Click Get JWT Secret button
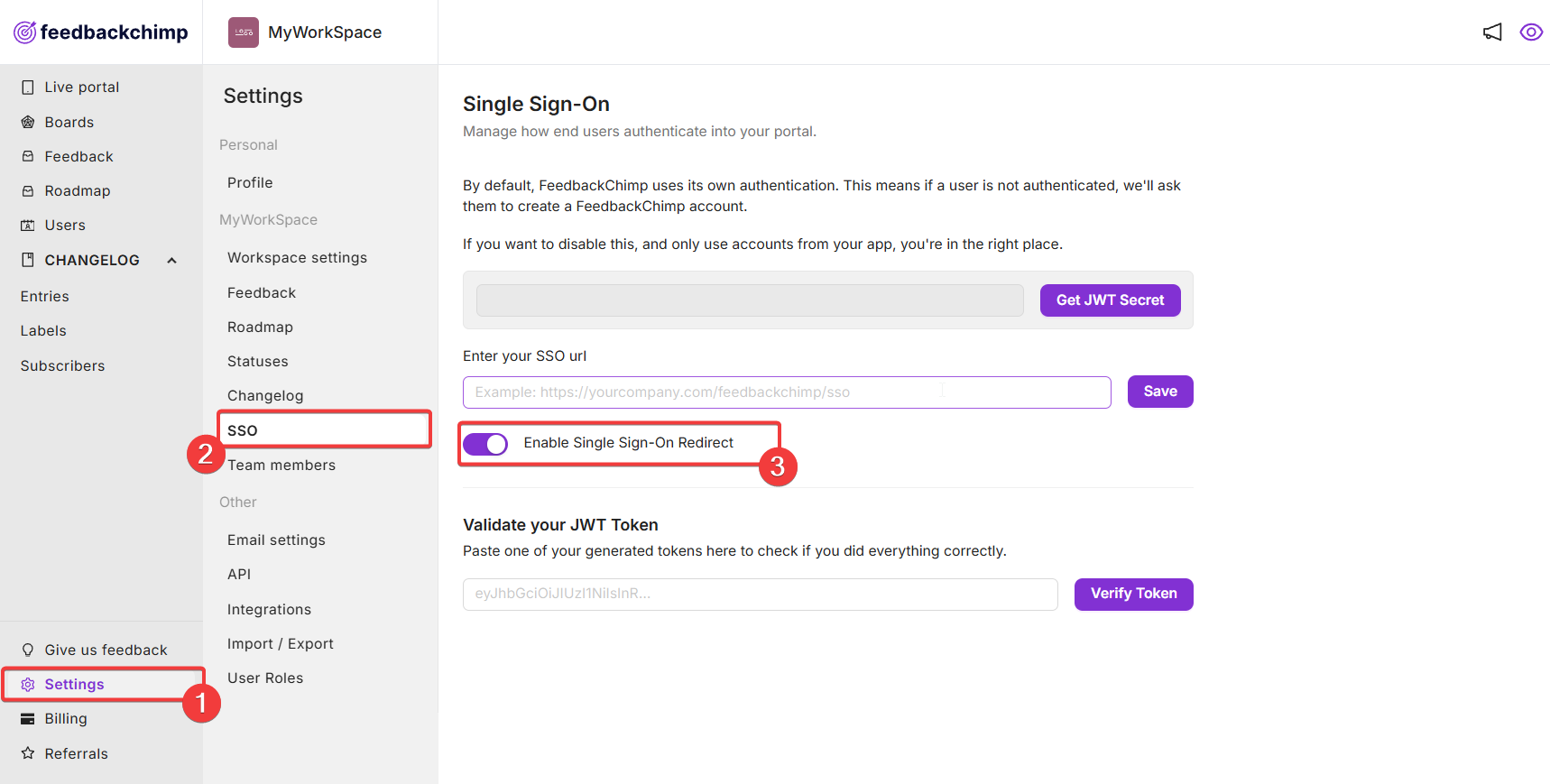This screenshot has width=1550, height=784. 1111,300
